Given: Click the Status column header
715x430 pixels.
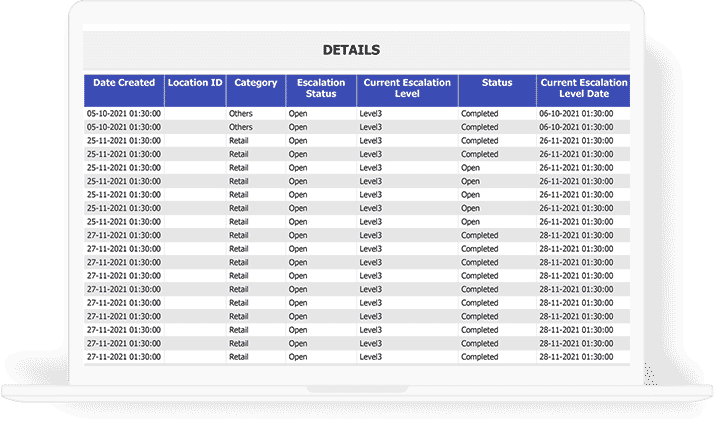Looking at the screenshot, I should [497, 90].
